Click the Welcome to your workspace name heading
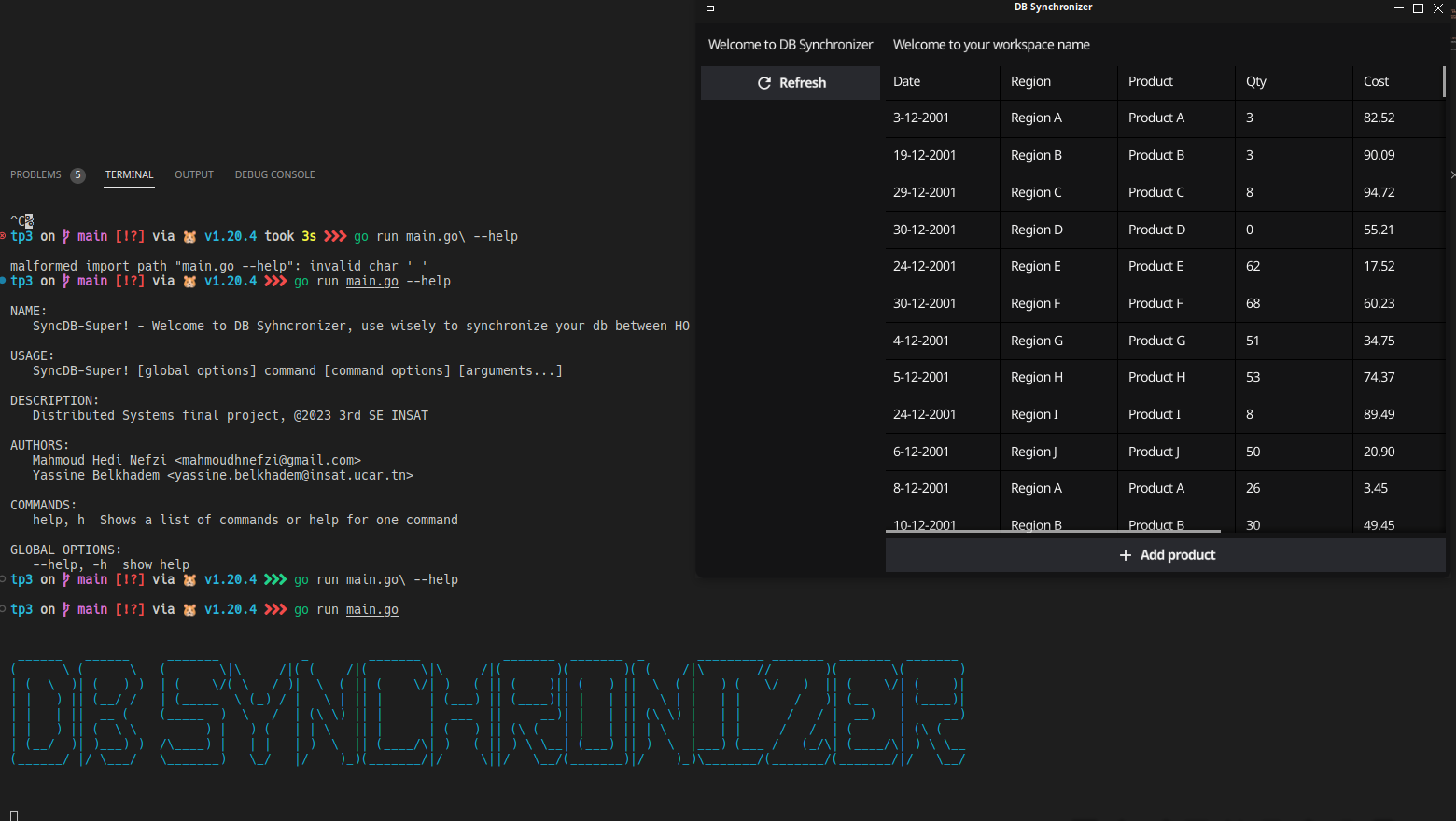1456x821 pixels. [991, 45]
